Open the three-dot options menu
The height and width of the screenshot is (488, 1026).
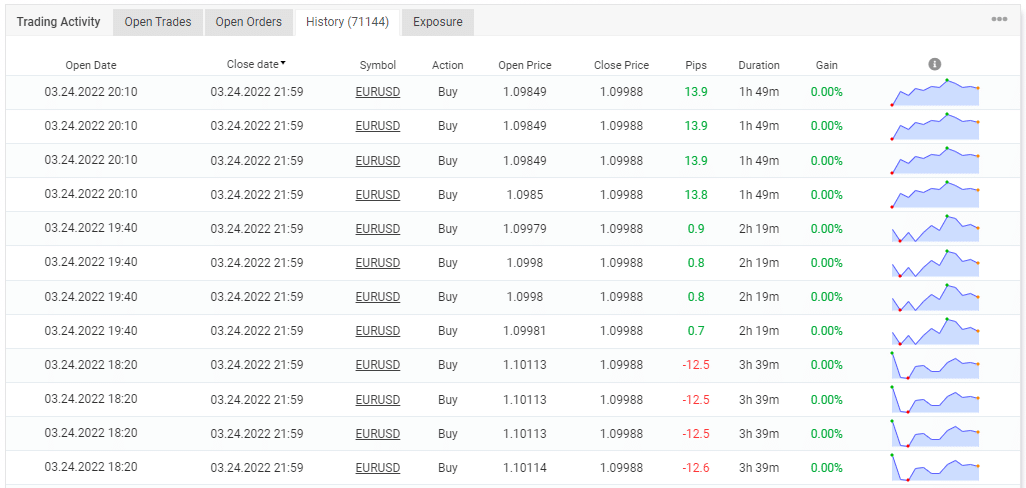[x=998, y=19]
